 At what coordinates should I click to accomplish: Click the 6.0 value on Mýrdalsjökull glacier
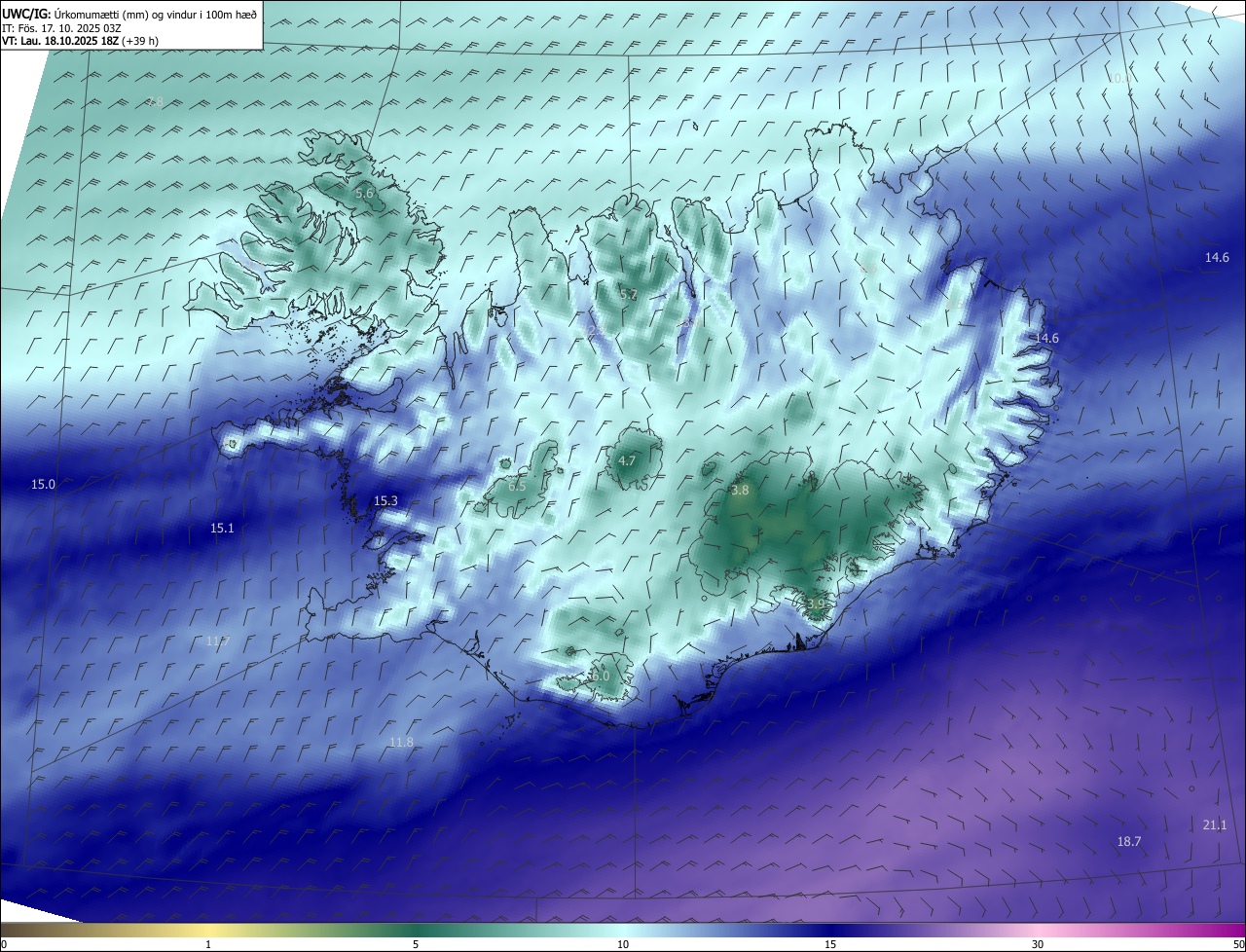[600, 676]
